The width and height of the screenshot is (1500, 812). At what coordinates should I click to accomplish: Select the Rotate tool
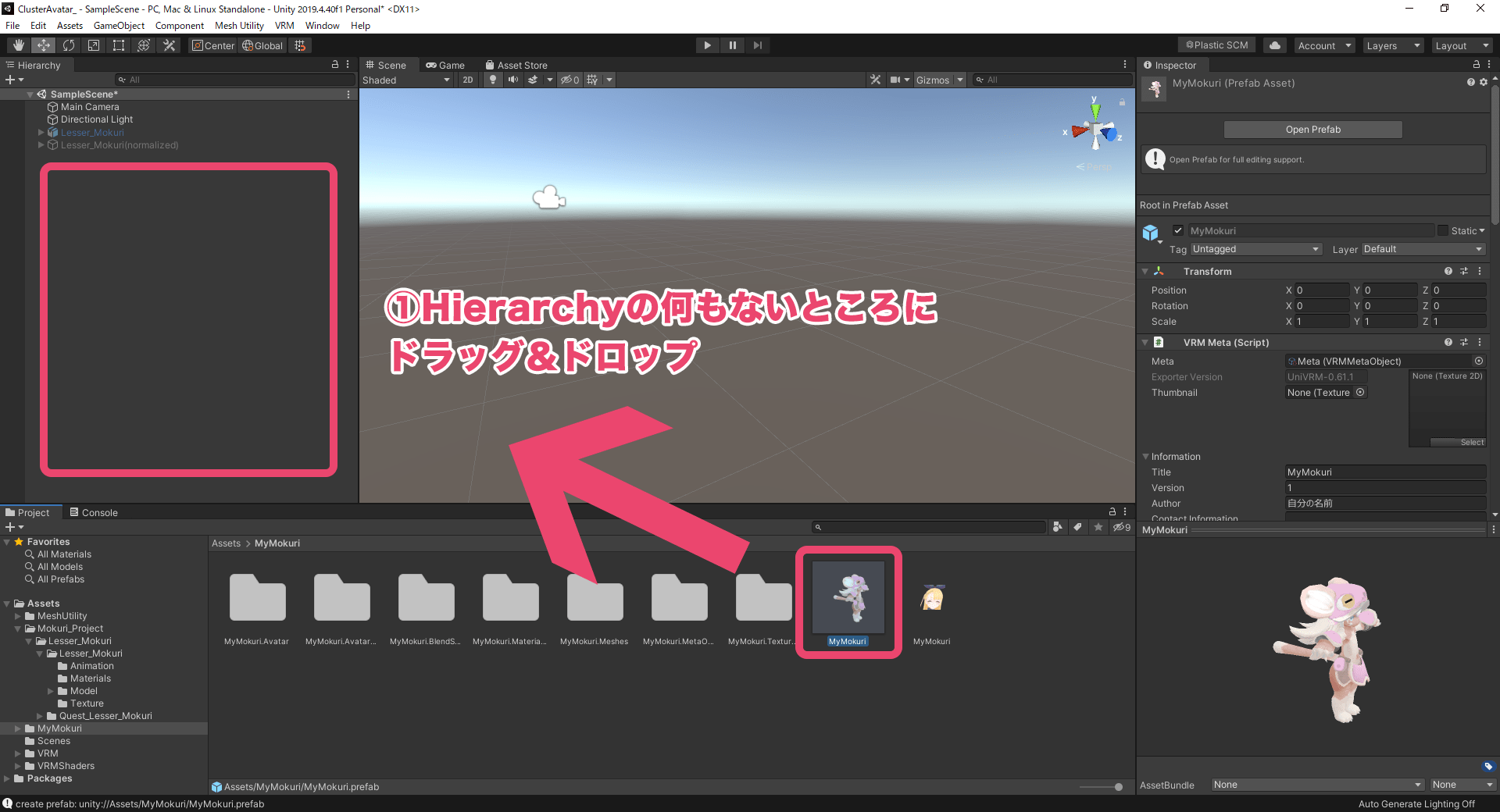(69, 45)
